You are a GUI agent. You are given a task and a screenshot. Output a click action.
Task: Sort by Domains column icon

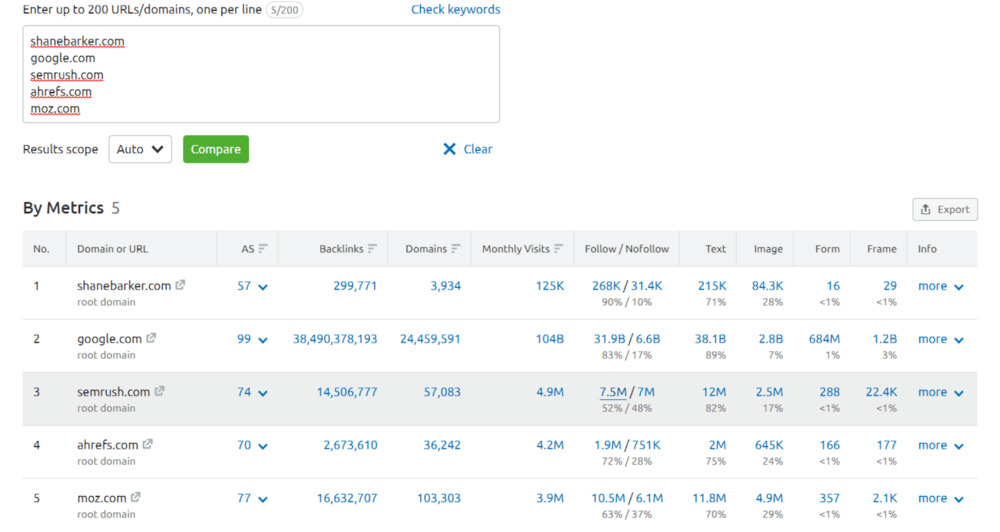pyautogui.click(x=455, y=249)
